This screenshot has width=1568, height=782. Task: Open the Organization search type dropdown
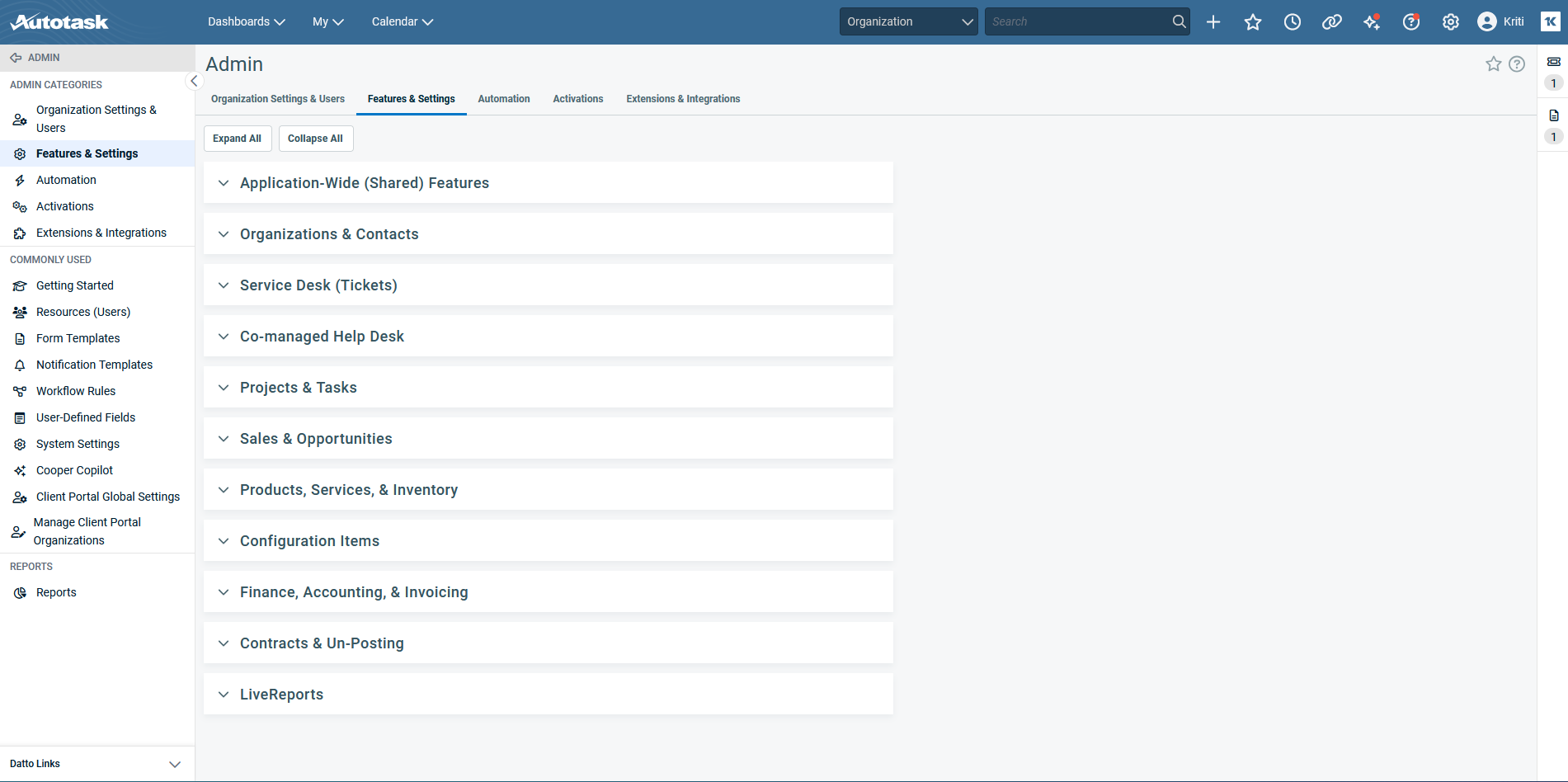[909, 21]
